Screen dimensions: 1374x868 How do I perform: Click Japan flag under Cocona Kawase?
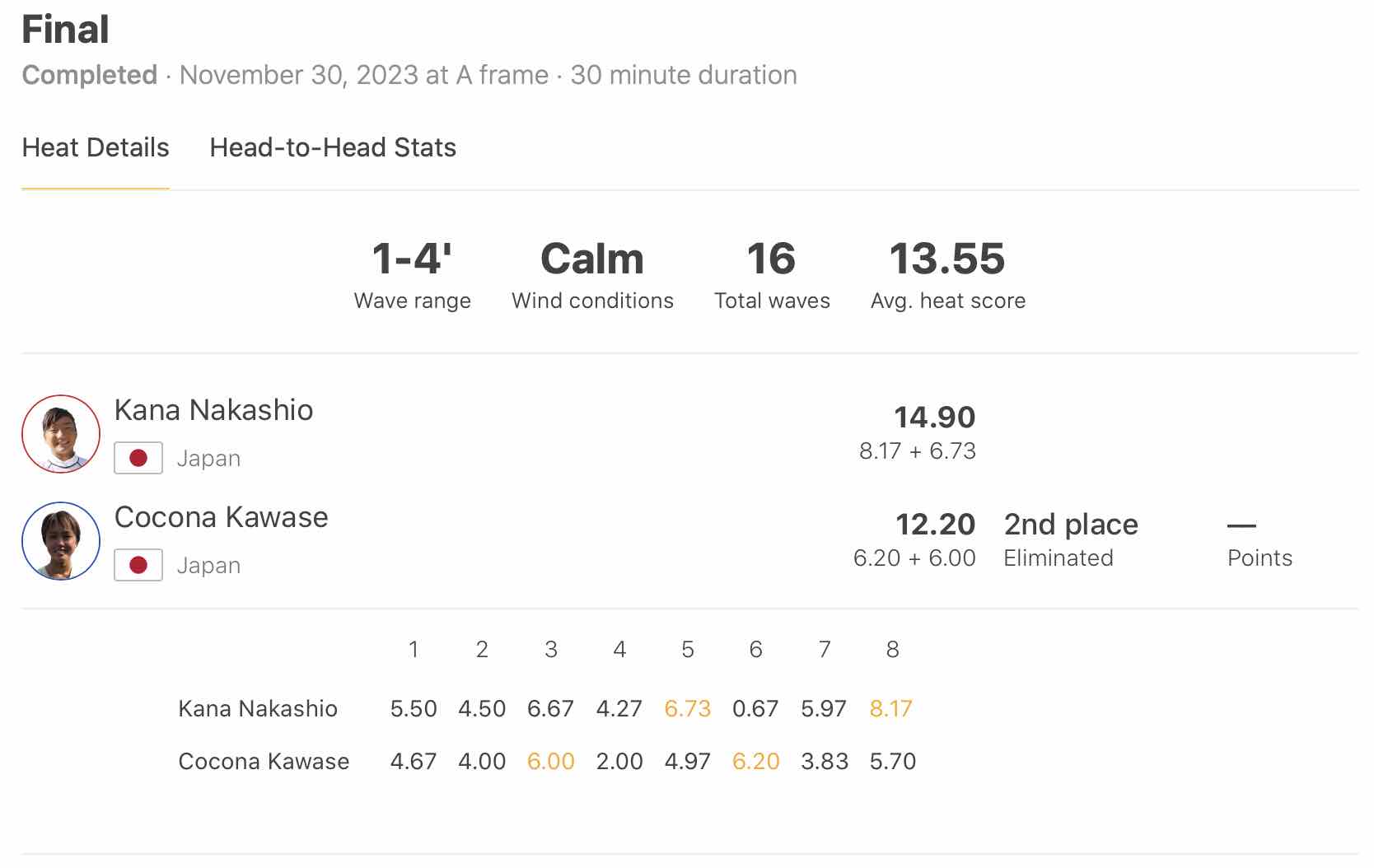[x=138, y=566]
